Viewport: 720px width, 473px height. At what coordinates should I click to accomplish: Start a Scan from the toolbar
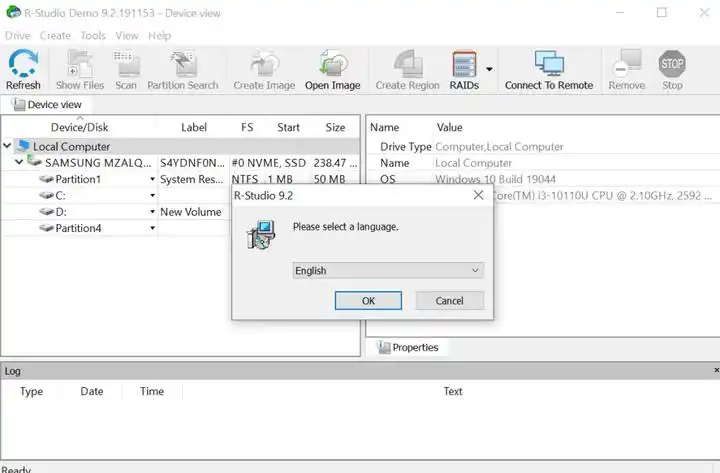coord(126,67)
